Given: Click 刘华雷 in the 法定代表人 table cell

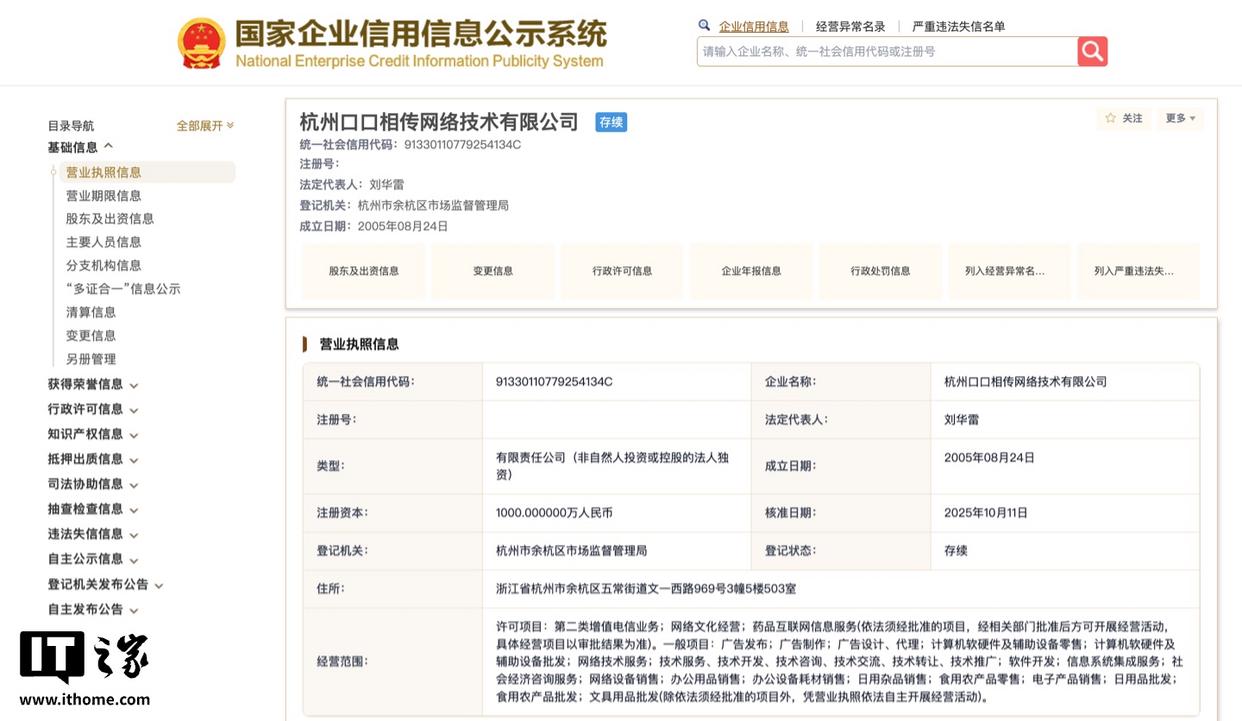Looking at the screenshot, I should click(x=962, y=420).
